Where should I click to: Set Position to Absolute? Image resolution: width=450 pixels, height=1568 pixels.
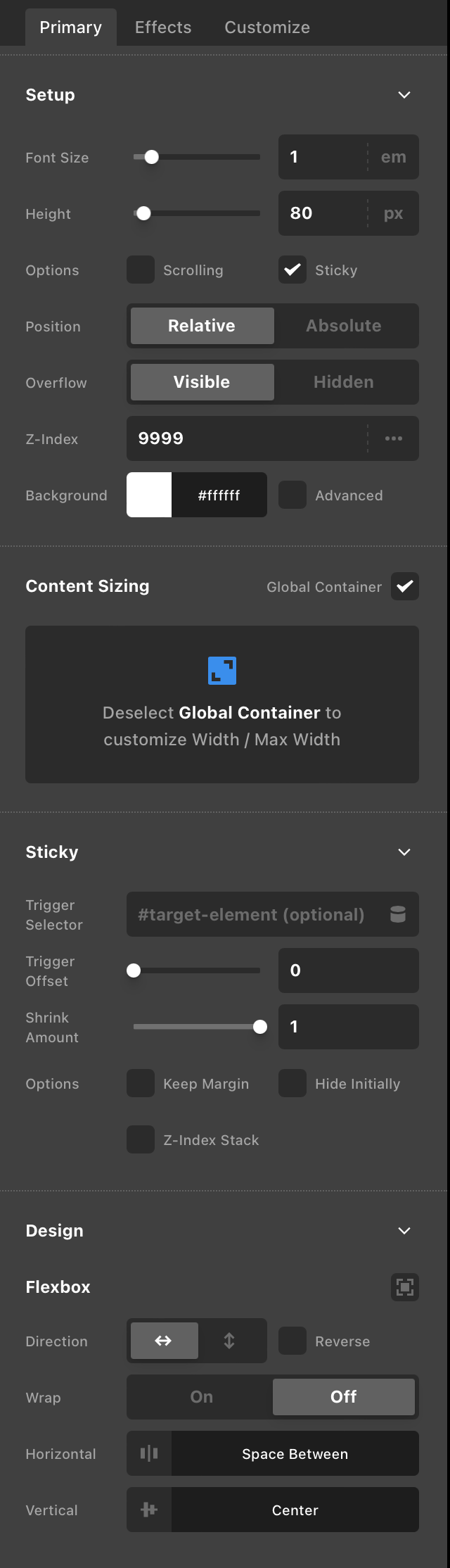point(344,326)
